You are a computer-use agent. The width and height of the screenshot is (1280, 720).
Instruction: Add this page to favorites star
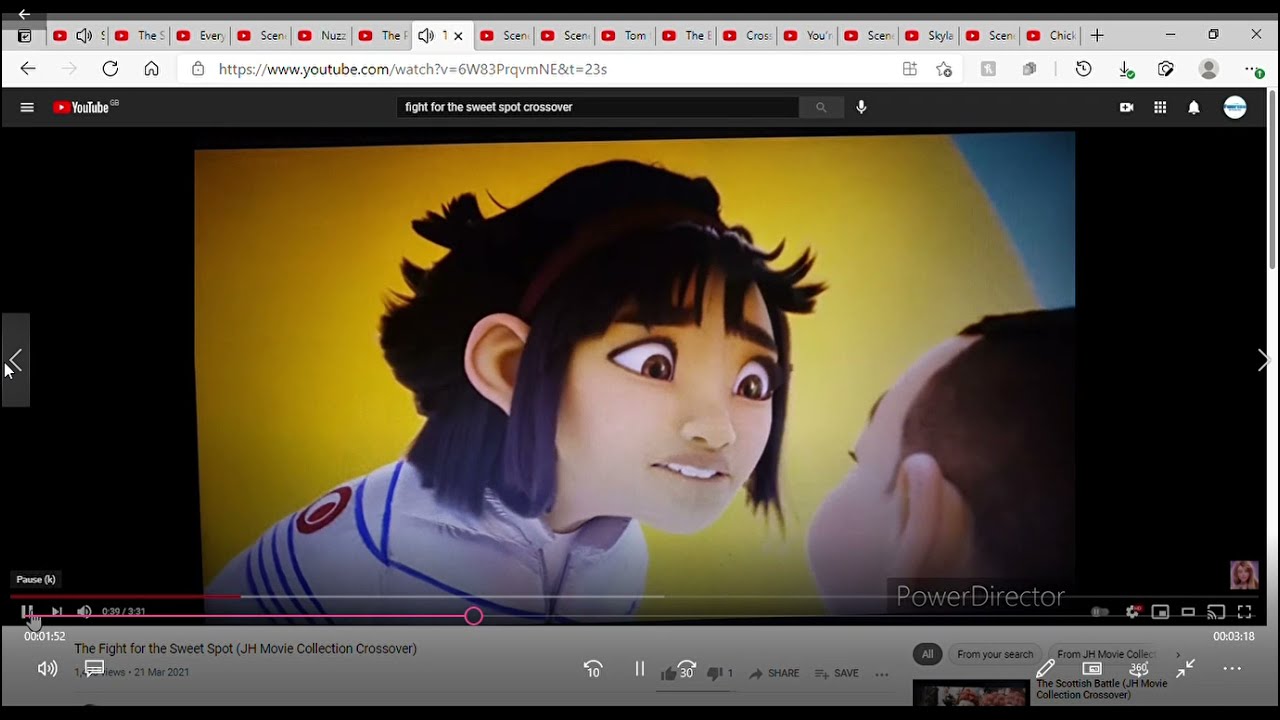tap(944, 69)
